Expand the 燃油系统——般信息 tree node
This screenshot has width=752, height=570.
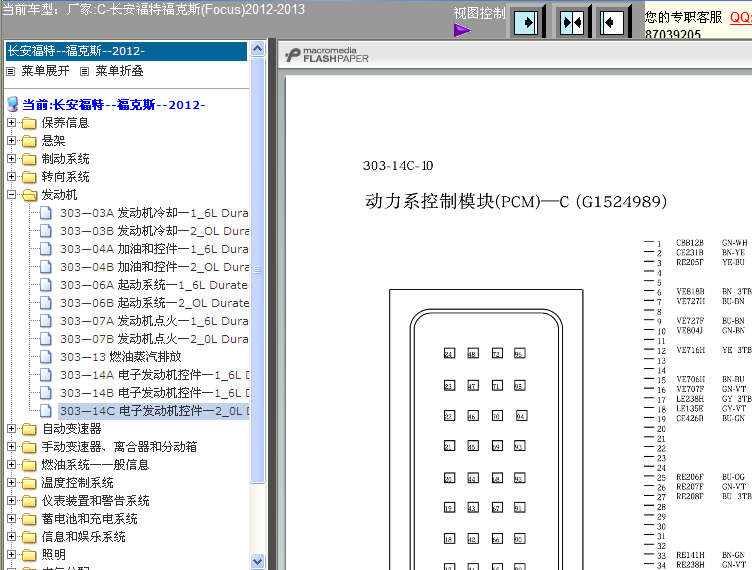click(12, 465)
